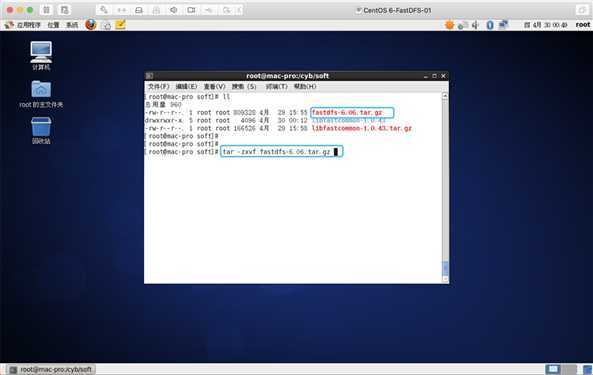Open root 的主文件夹 desktop folder
This screenshot has width=593, height=375.
41,94
